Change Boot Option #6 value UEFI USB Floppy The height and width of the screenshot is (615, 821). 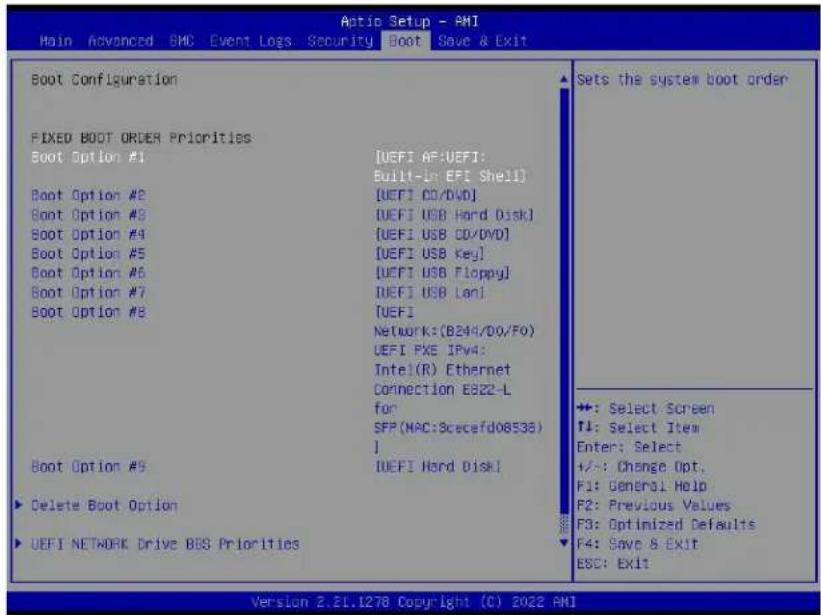point(442,273)
